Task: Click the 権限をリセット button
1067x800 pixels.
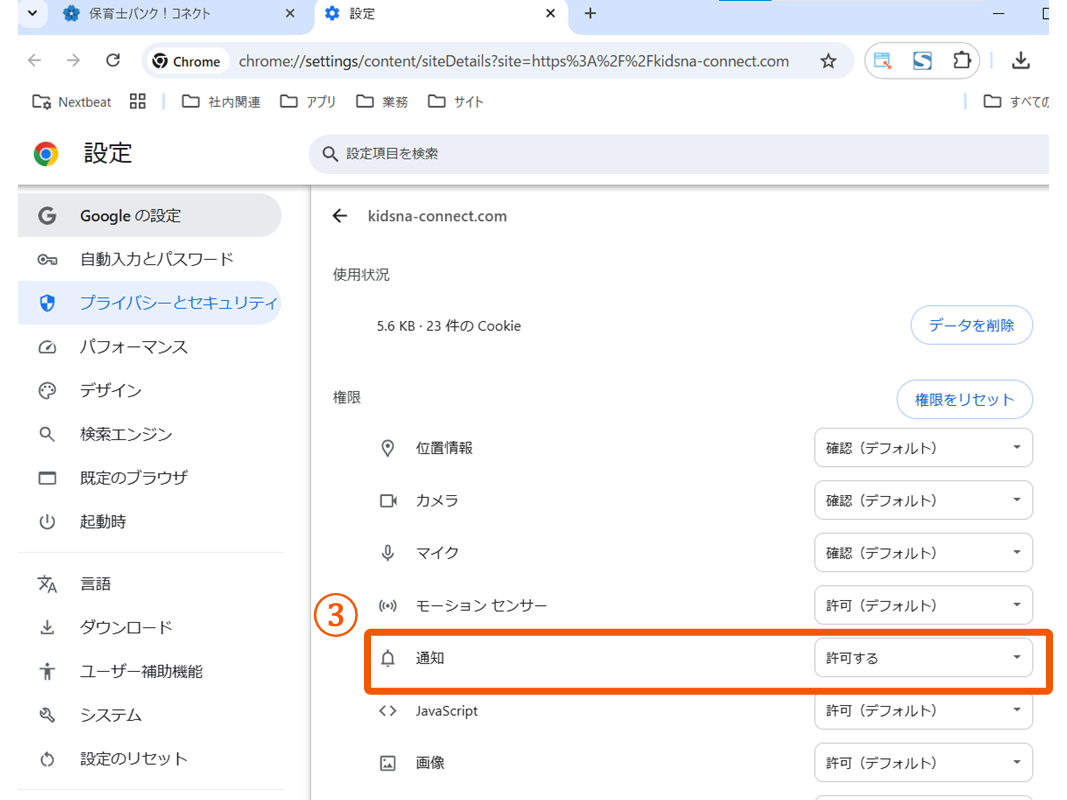Action: point(964,399)
